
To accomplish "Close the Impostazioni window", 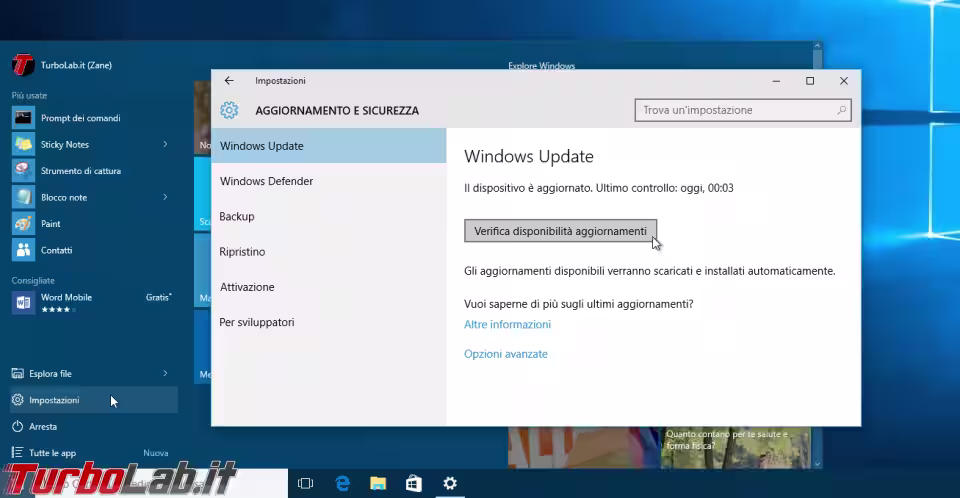I will (x=844, y=81).
